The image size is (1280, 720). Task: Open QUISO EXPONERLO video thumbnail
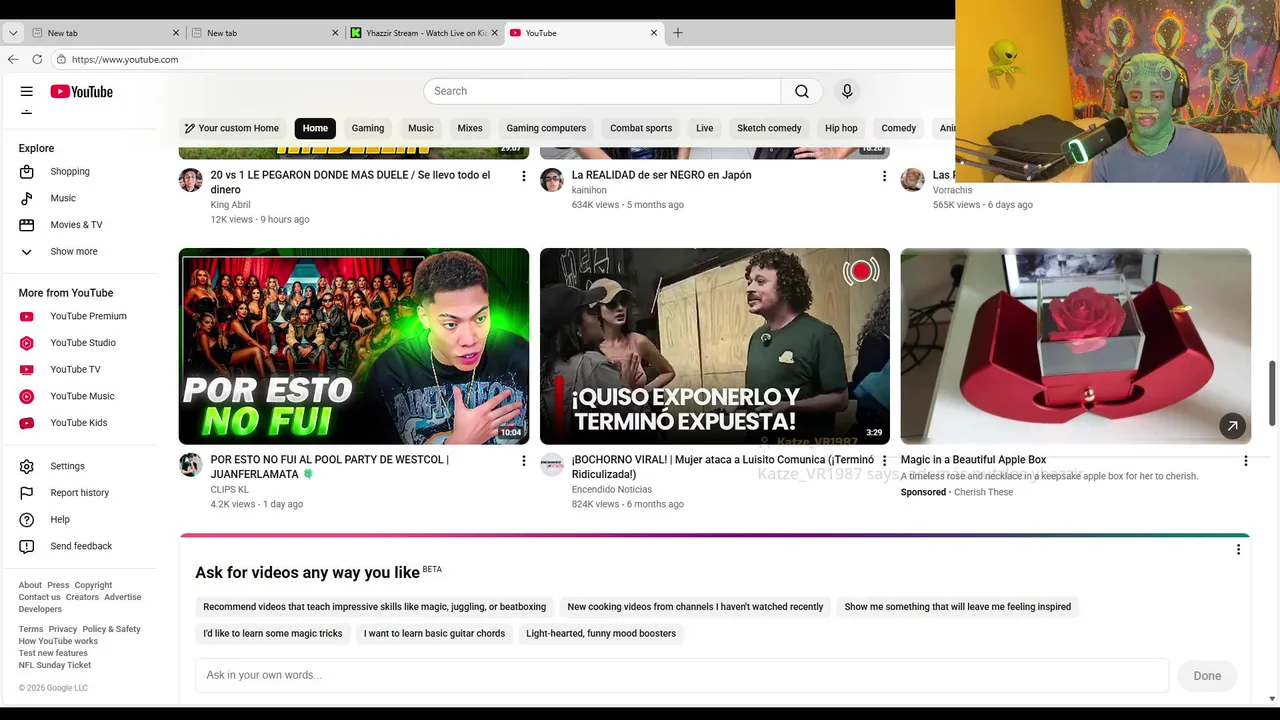pos(715,346)
